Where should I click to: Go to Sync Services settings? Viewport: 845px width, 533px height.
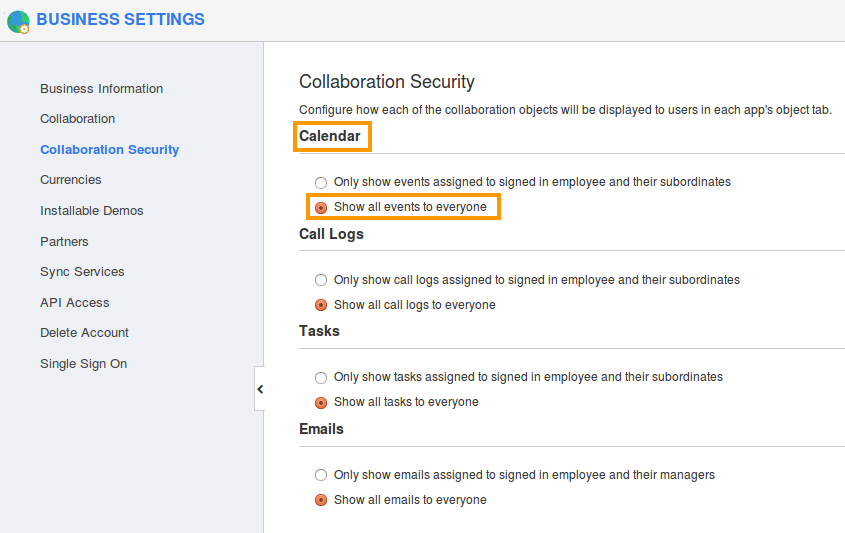point(82,272)
